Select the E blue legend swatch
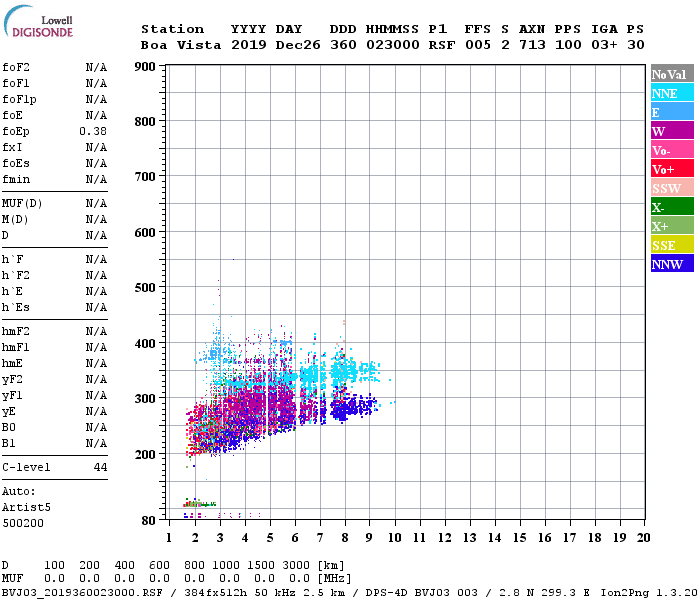Screen dimensions: 700x600 click(x=672, y=112)
